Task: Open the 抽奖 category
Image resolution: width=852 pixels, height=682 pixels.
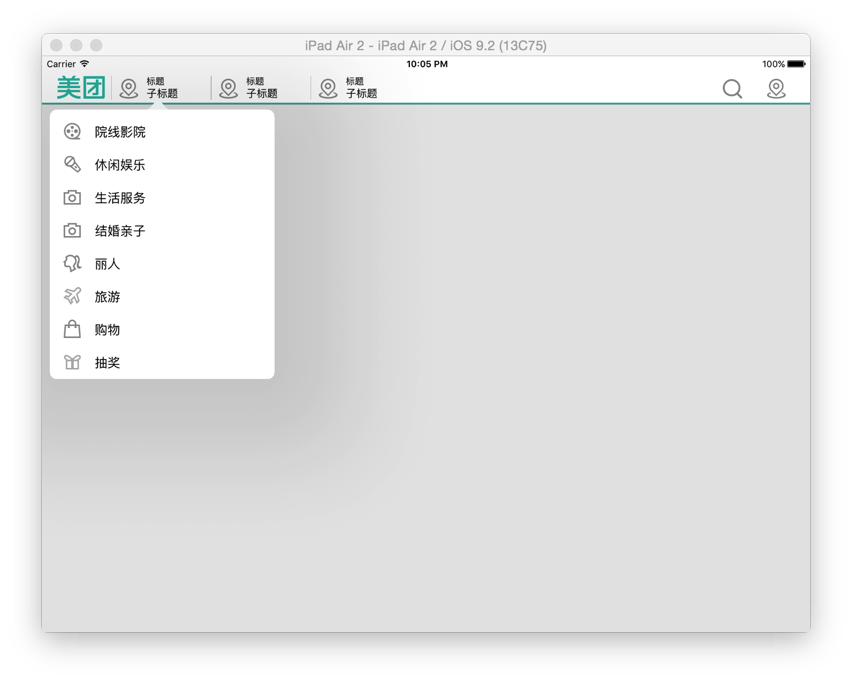Action: [162, 362]
